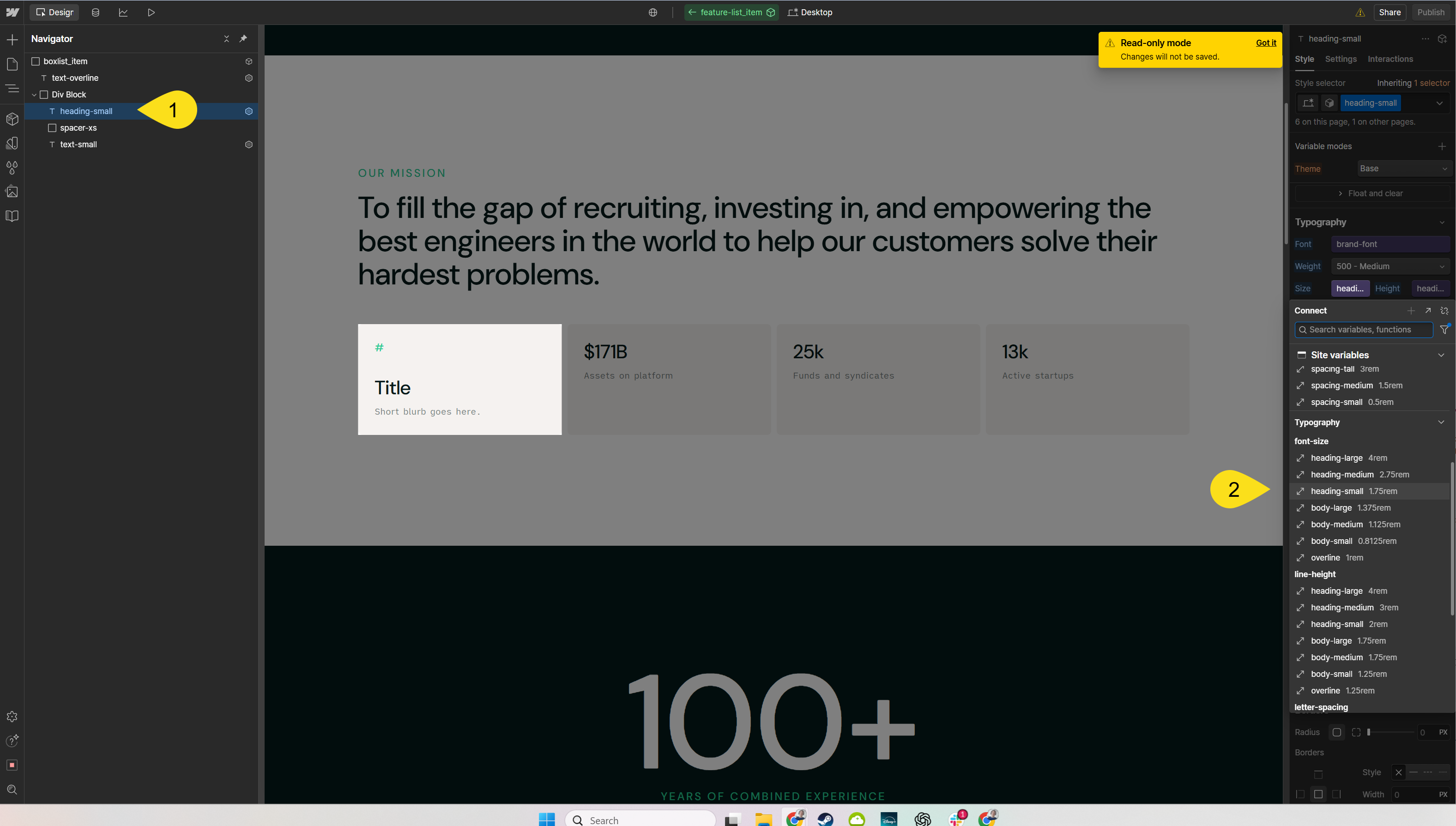Focus the Search variables, functions field
The width and height of the screenshot is (1456, 826).
1364,330
